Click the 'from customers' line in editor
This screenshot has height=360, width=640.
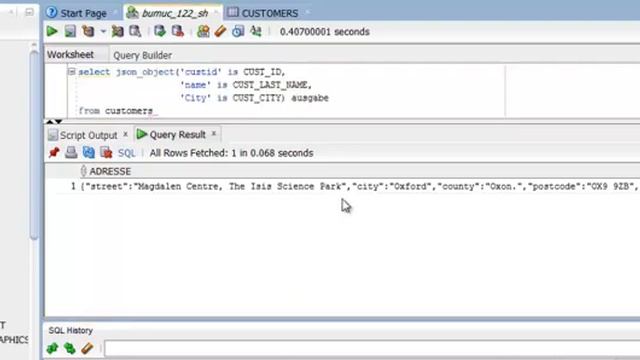[x=116, y=111]
